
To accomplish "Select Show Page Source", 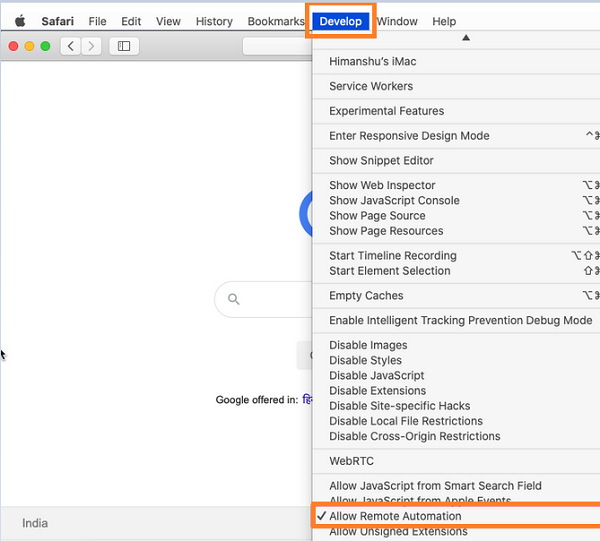I will [x=457, y=216].
